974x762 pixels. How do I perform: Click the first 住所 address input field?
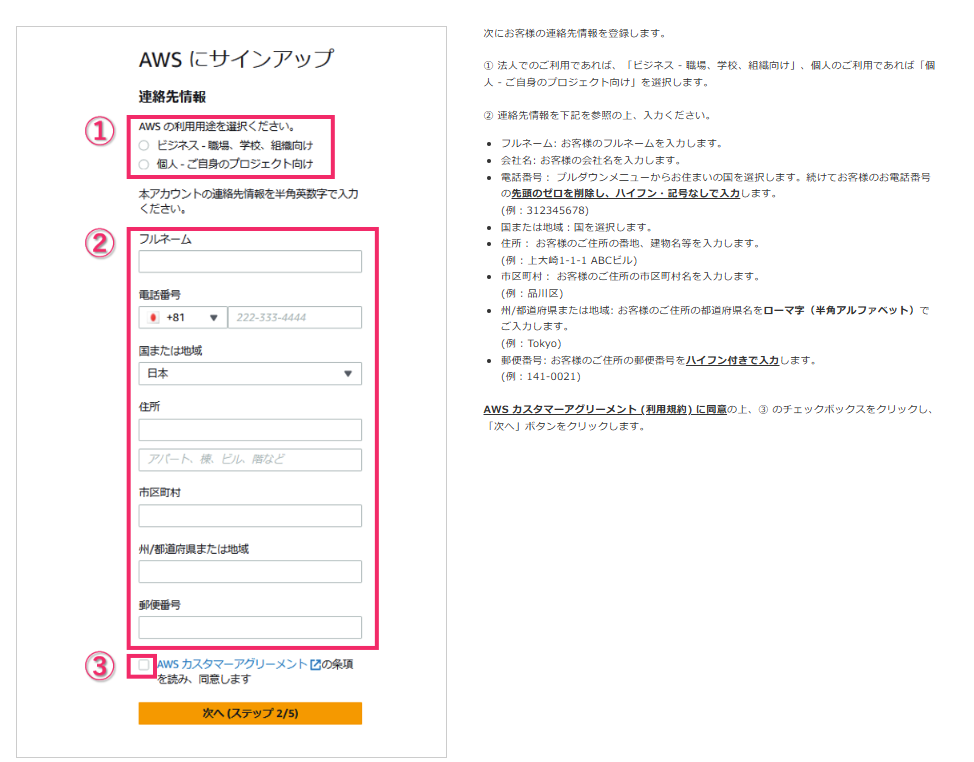click(250, 430)
